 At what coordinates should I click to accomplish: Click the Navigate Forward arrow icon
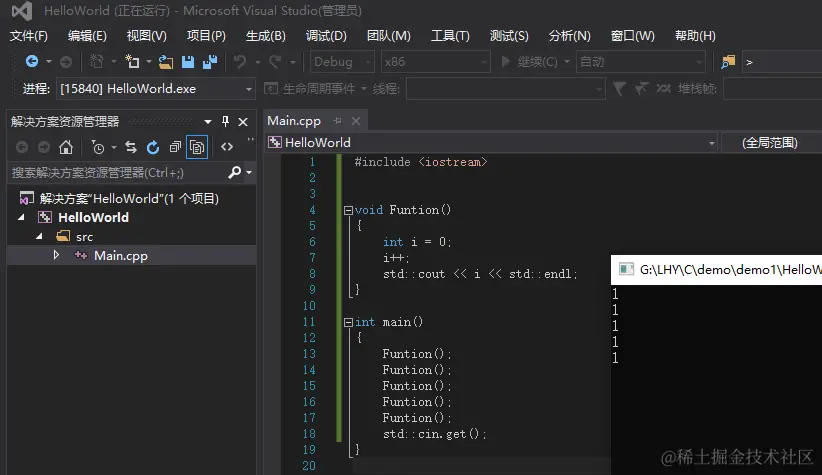coord(66,62)
